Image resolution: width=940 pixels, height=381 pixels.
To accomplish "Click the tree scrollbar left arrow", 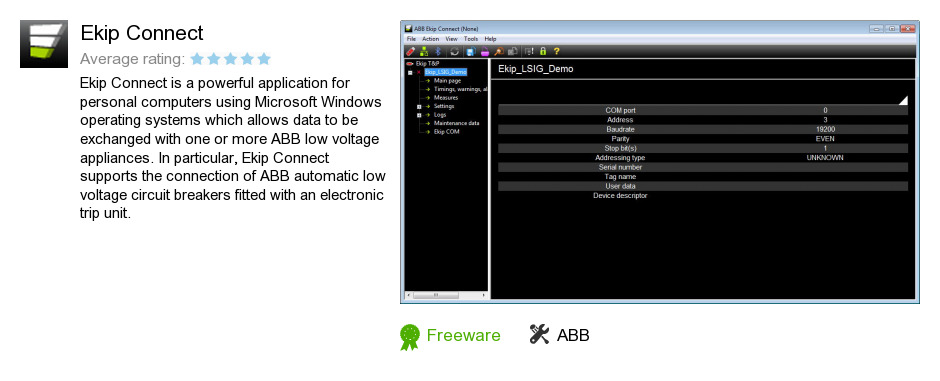I will coord(409,295).
